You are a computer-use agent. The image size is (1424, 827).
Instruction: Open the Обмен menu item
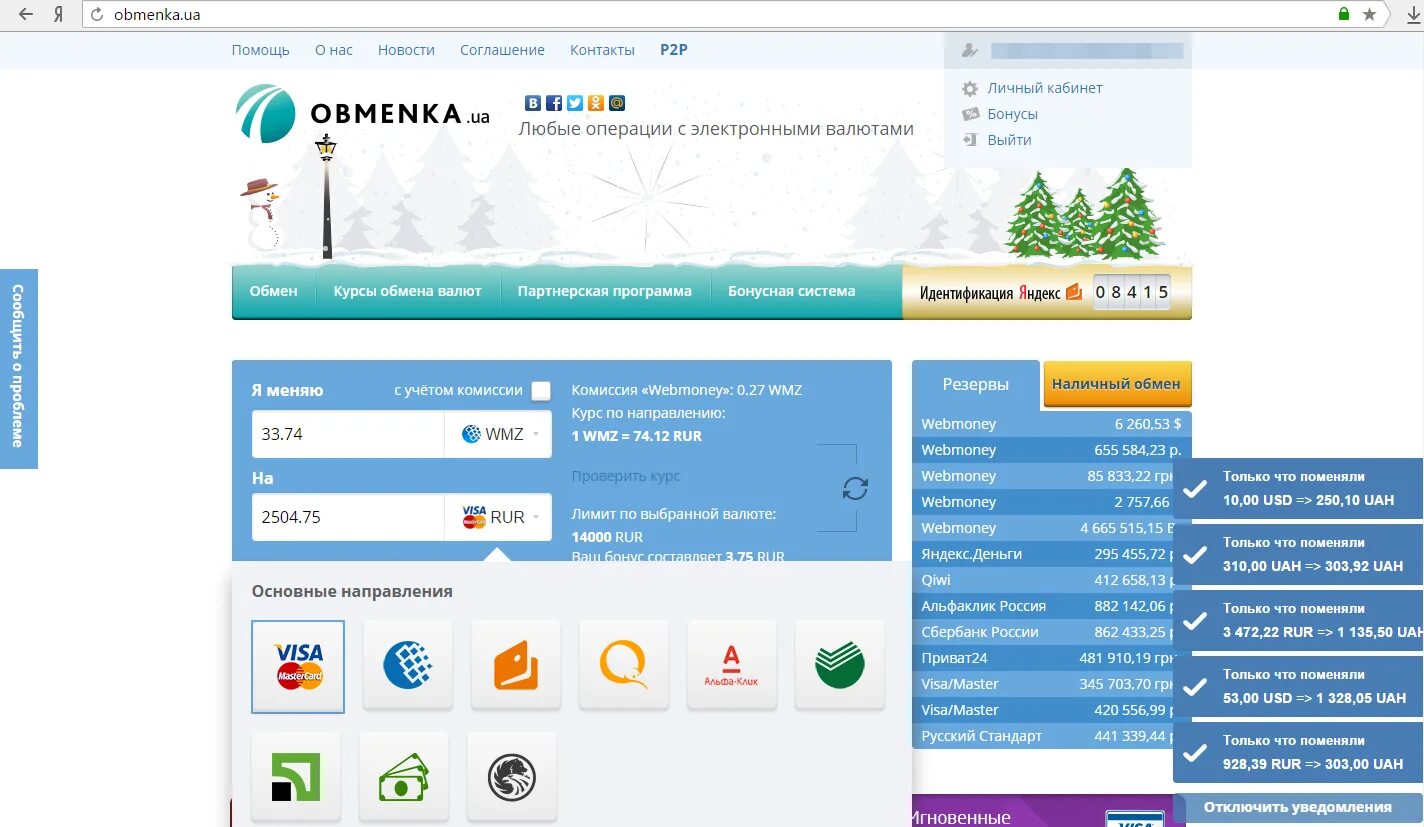coord(274,291)
